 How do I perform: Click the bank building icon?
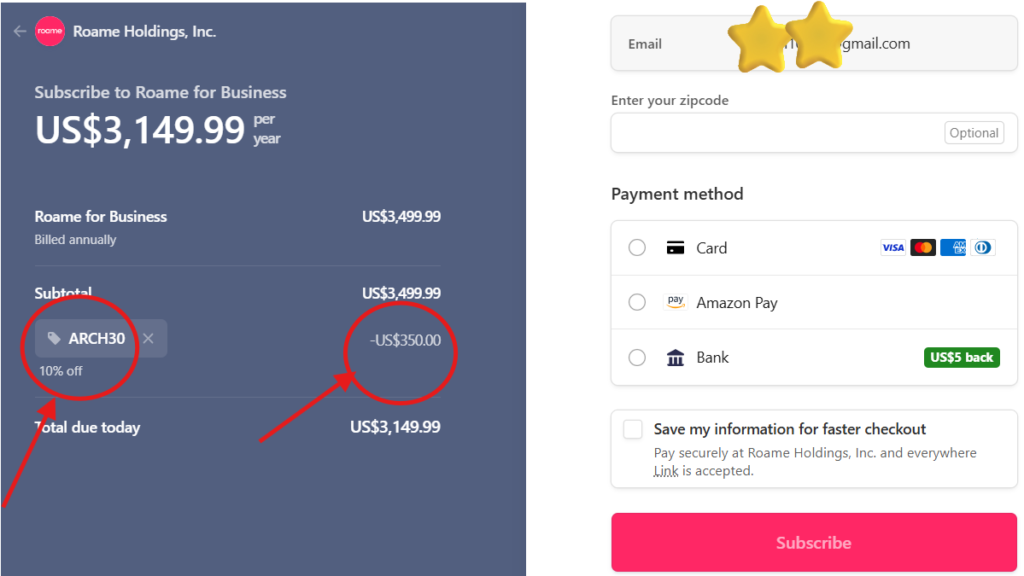[673, 357]
